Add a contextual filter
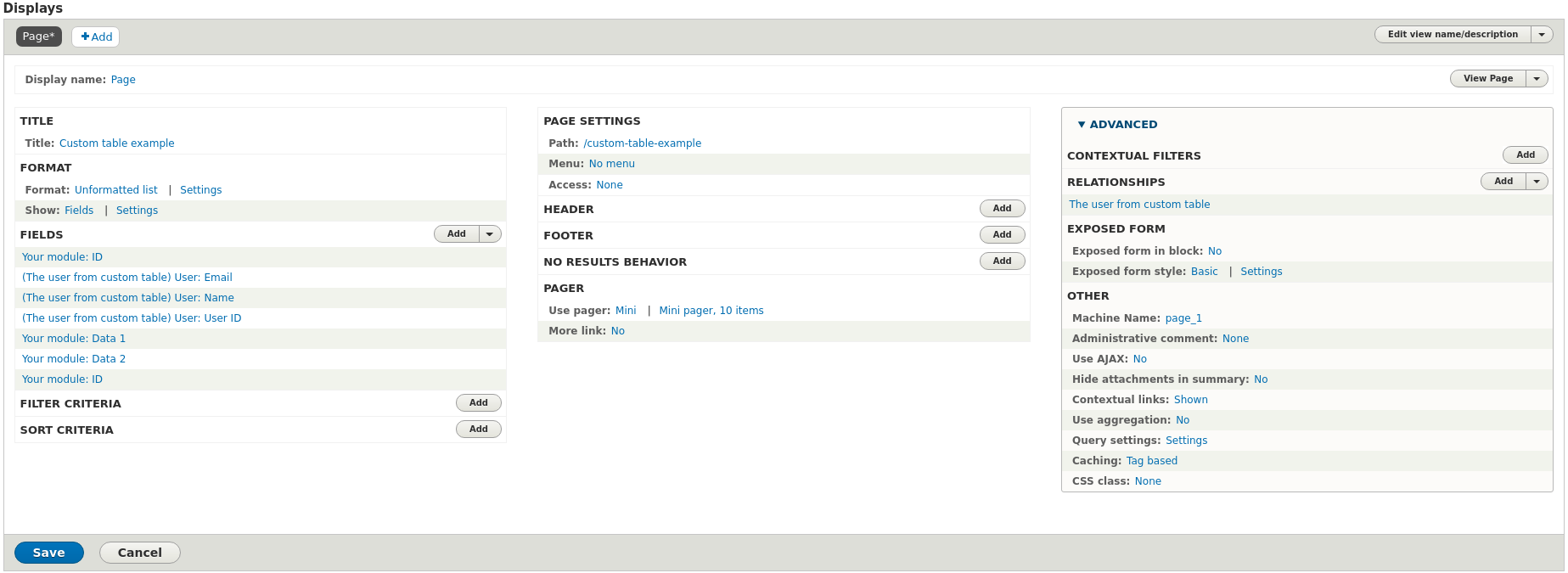 tap(1525, 155)
